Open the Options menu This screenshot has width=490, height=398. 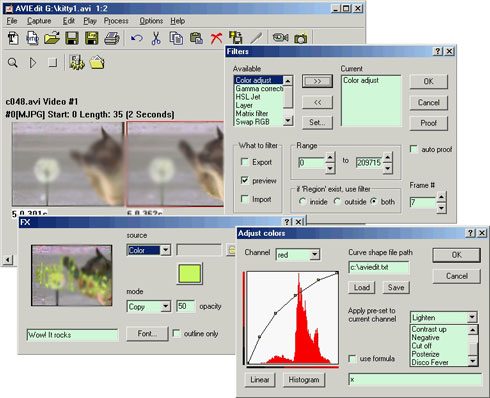click(151, 21)
